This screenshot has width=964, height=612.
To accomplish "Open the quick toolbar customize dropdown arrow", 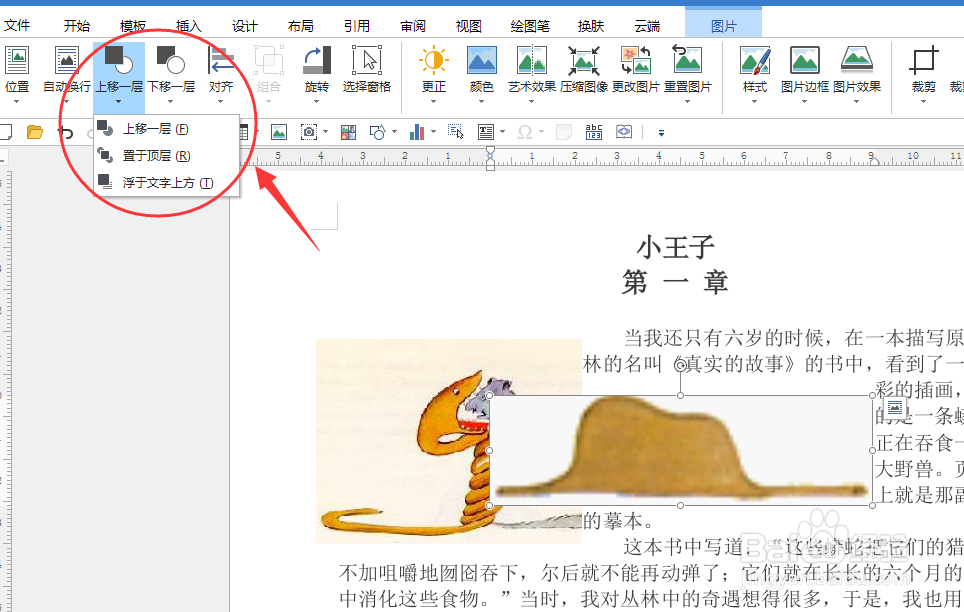I will tap(662, 133).
